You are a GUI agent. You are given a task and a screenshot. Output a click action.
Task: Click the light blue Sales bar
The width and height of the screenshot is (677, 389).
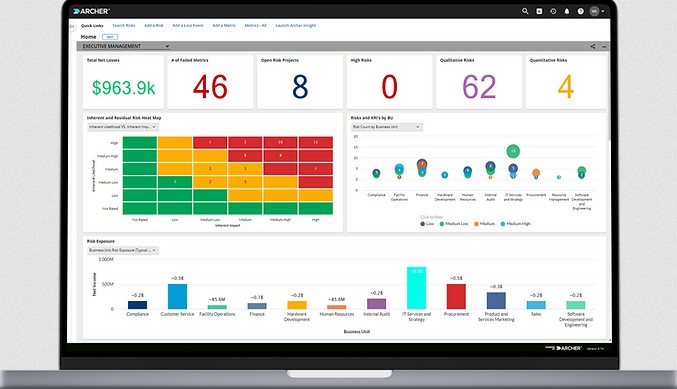click(x=536, y=305)
